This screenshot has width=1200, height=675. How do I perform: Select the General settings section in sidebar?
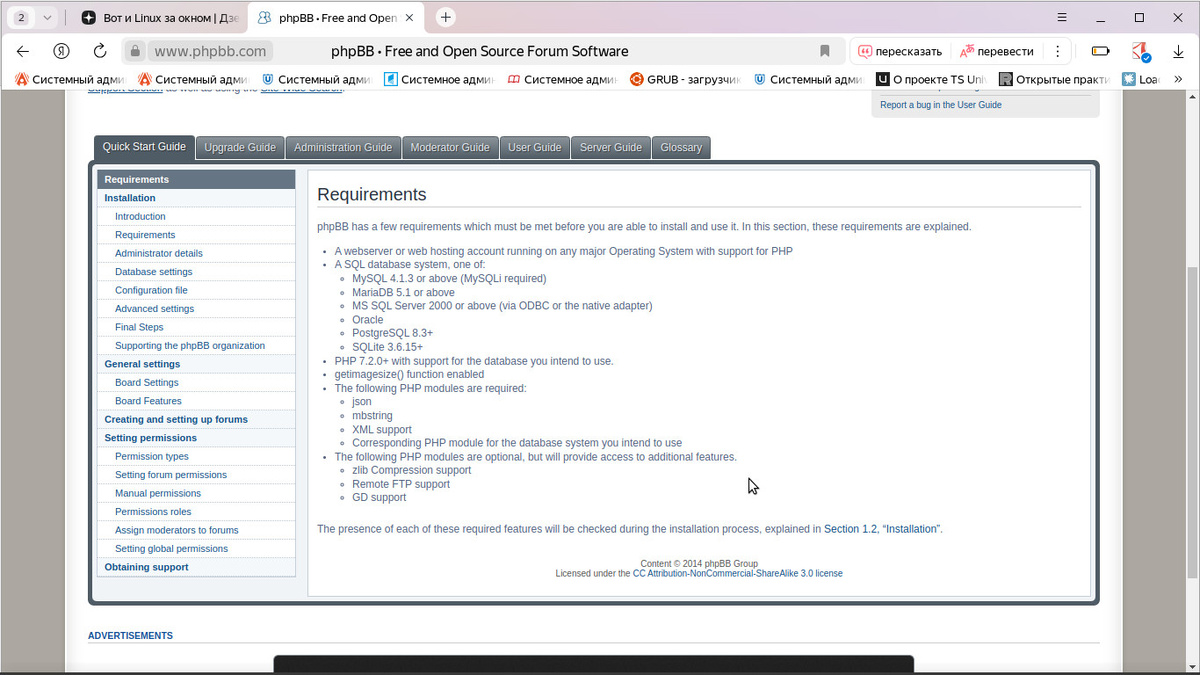point(196,364)
